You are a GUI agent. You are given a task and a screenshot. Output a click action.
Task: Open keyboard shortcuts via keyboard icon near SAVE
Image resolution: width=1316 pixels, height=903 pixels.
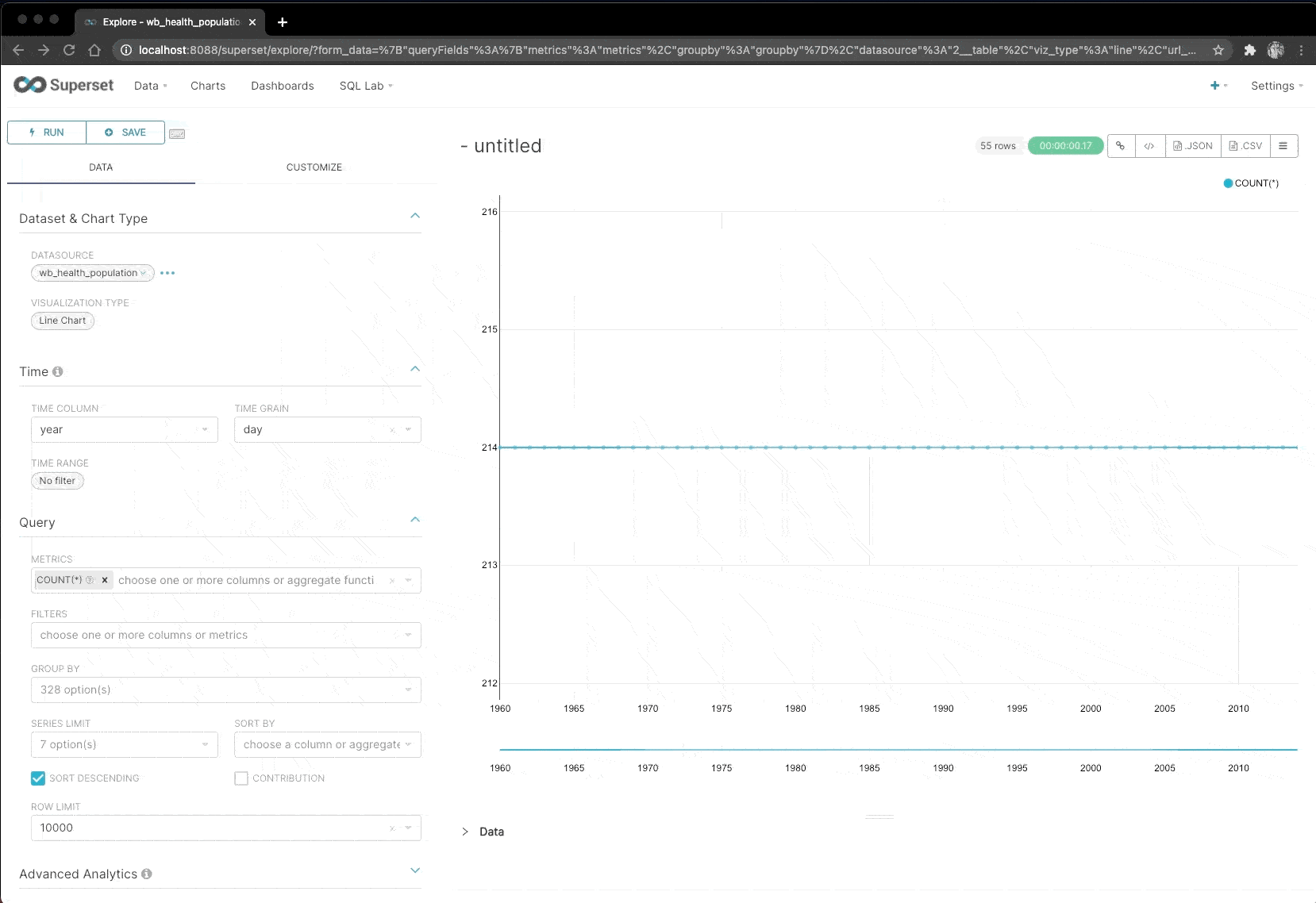click(176, 133)
